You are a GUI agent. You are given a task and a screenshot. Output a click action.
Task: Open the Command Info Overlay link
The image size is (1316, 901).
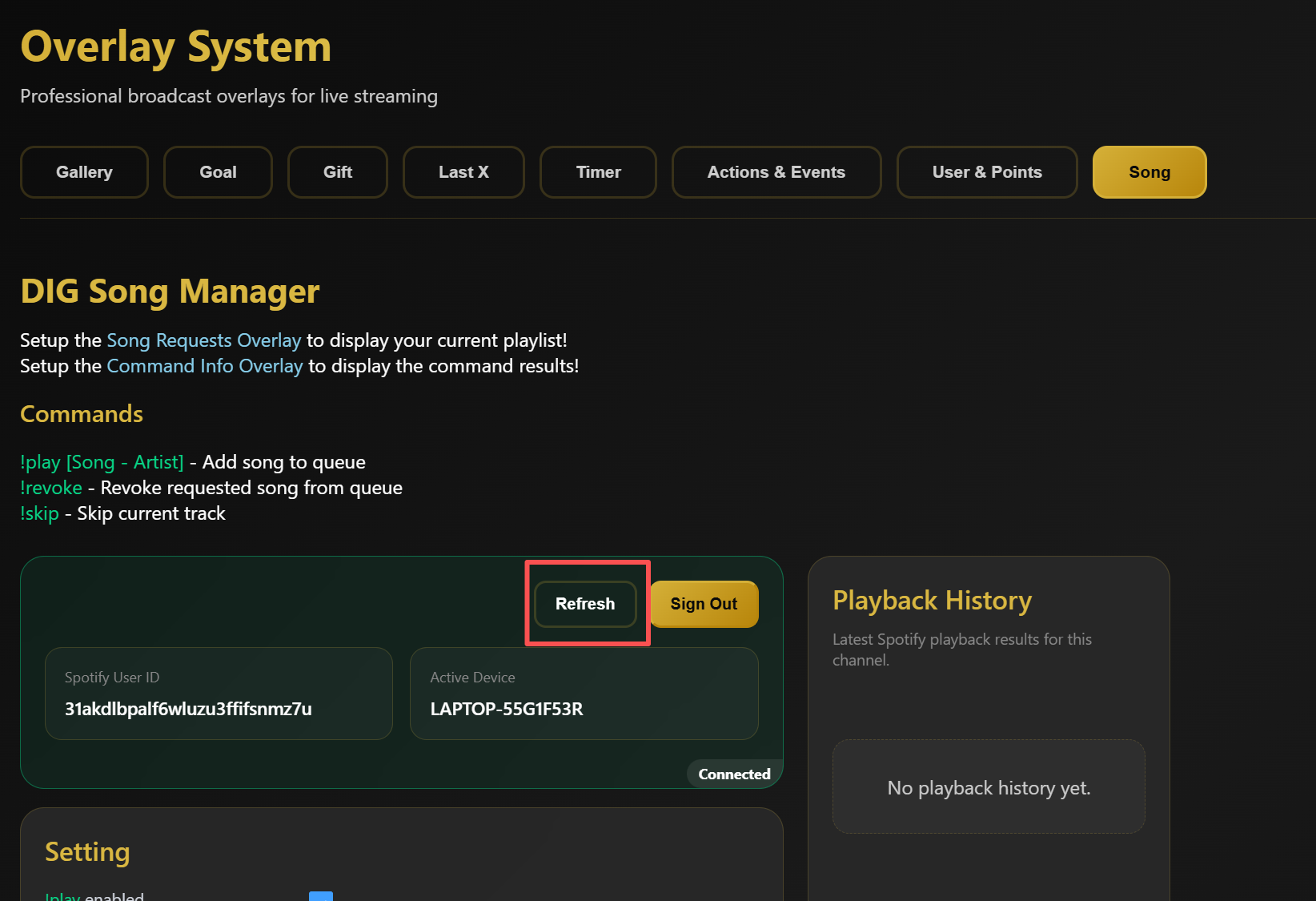205,366
